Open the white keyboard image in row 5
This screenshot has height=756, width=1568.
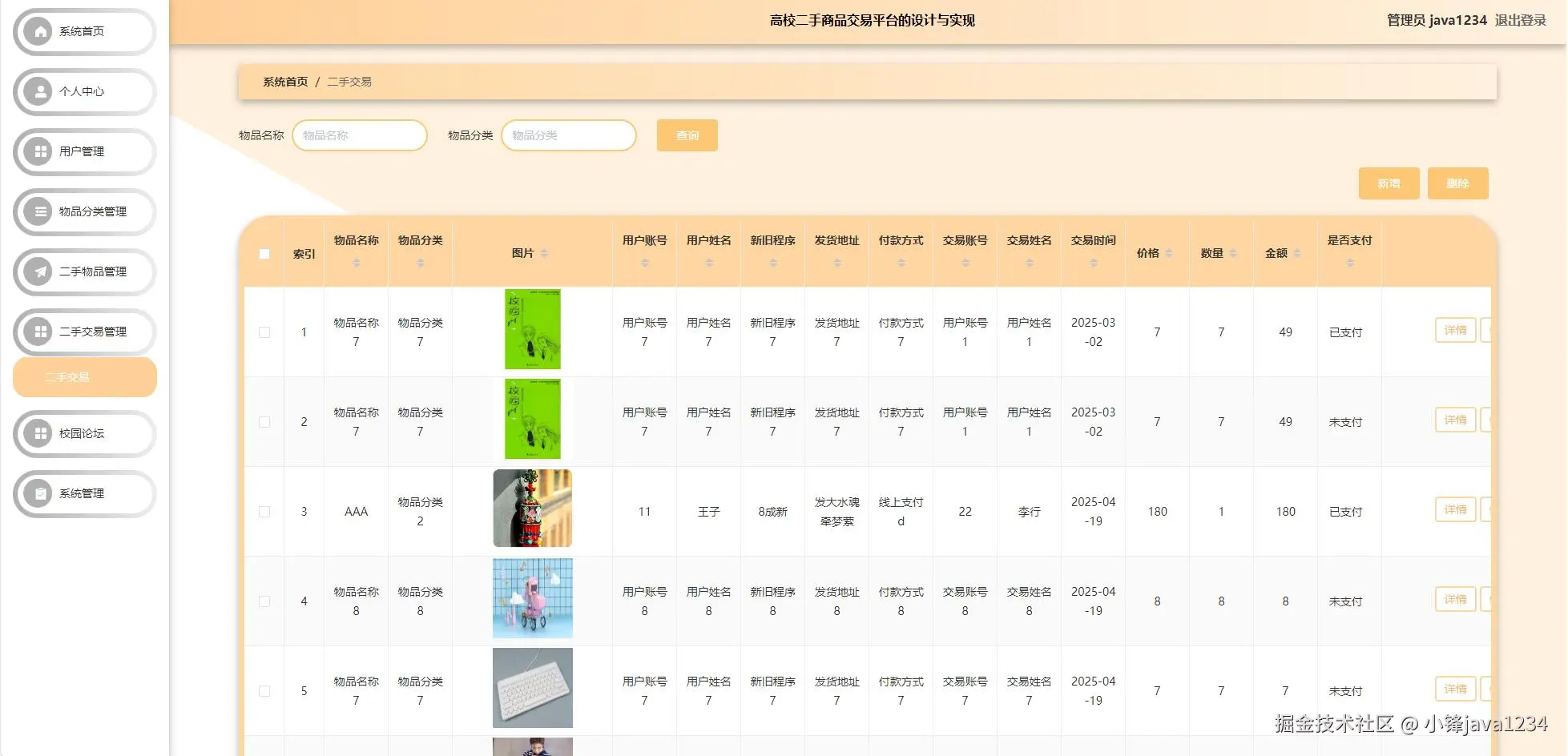pos(533,688)
